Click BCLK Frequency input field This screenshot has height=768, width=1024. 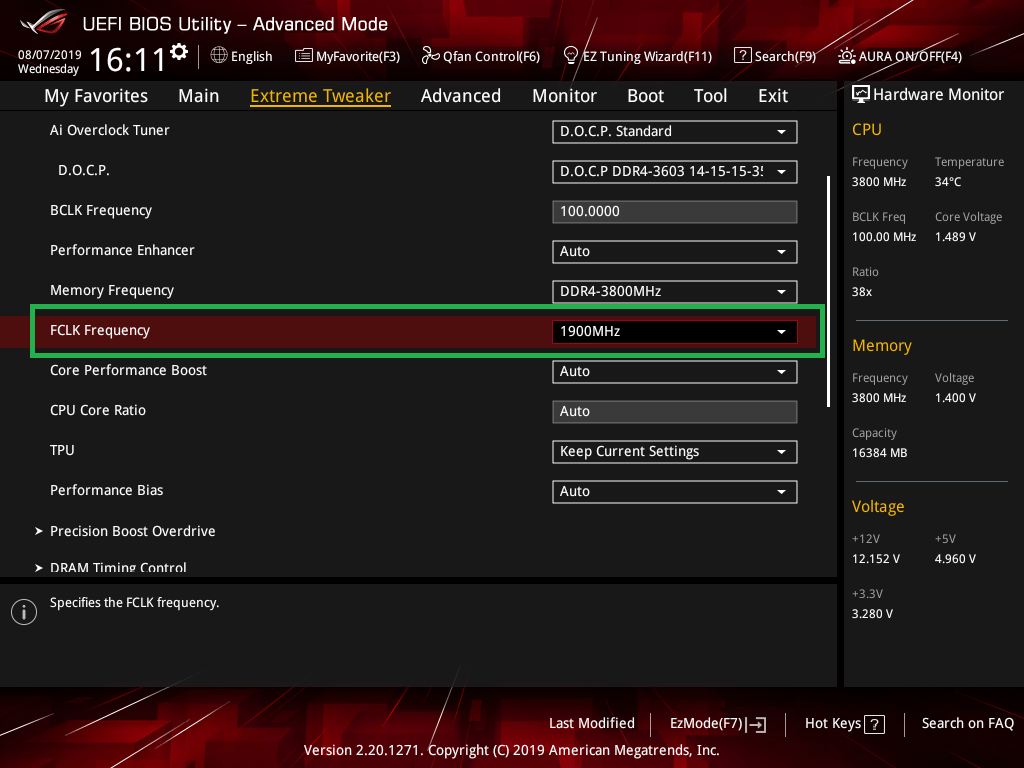pyautogui.click(x=675, y=212)
